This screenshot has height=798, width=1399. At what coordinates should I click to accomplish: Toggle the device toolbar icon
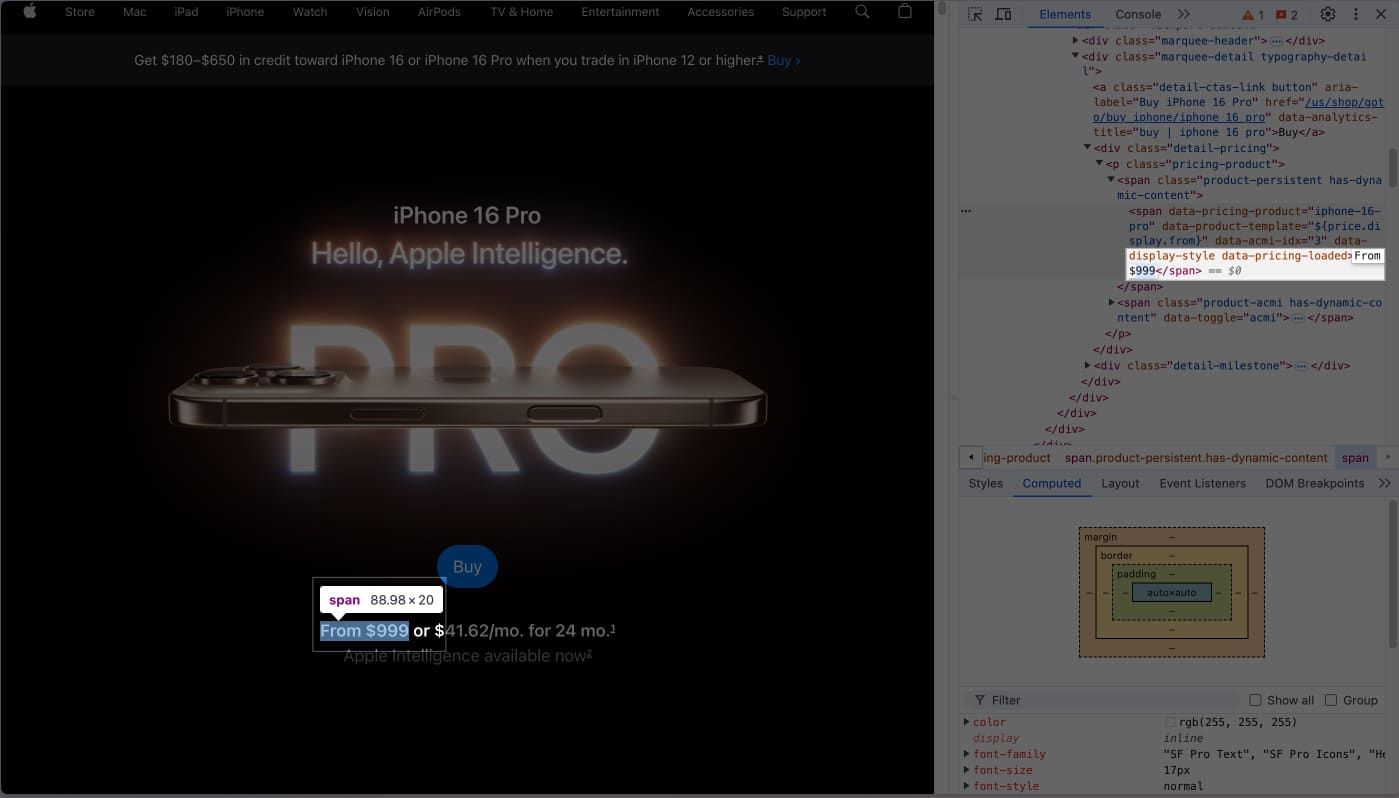pos(1003,14)
